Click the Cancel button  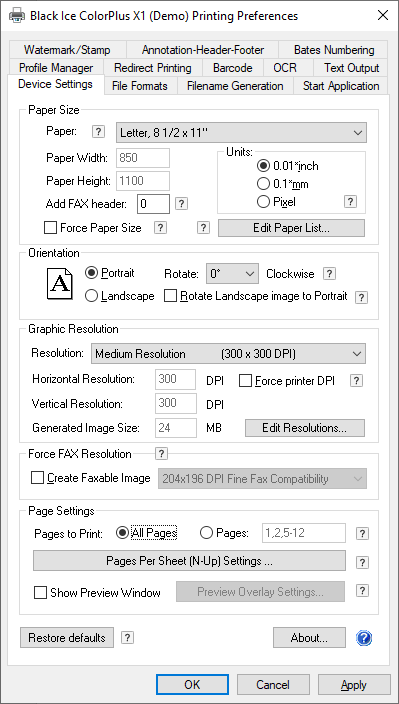(x=273, y=685)
